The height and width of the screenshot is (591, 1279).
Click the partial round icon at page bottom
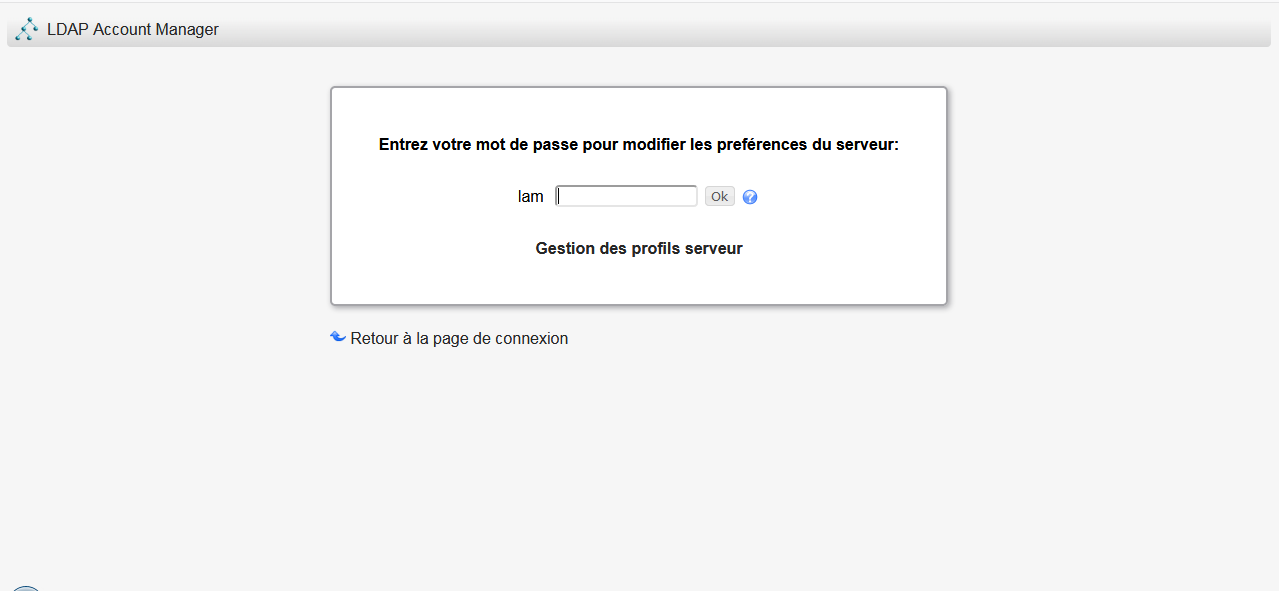click(x=26, y=588)
